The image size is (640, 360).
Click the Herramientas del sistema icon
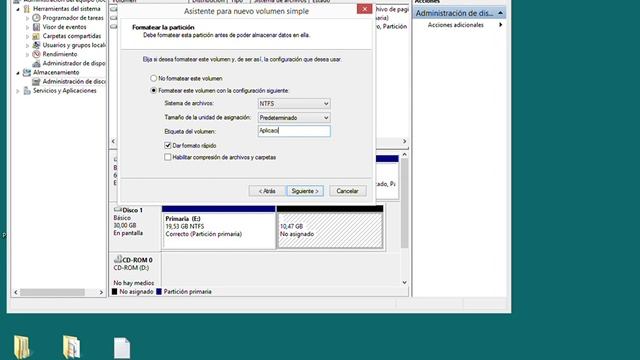click(x=27, y=9)
